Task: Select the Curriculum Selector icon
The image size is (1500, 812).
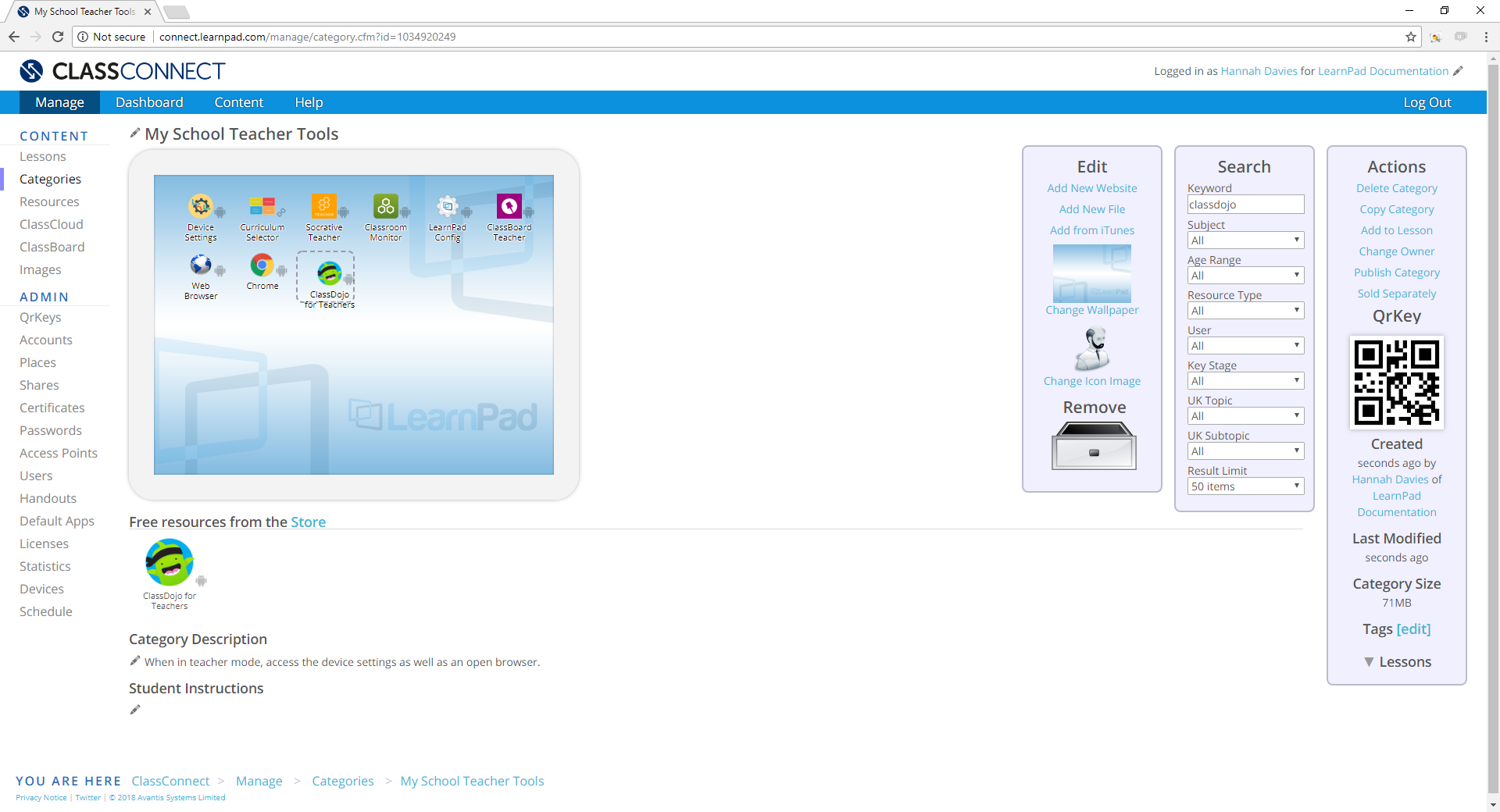Action: 262,206
